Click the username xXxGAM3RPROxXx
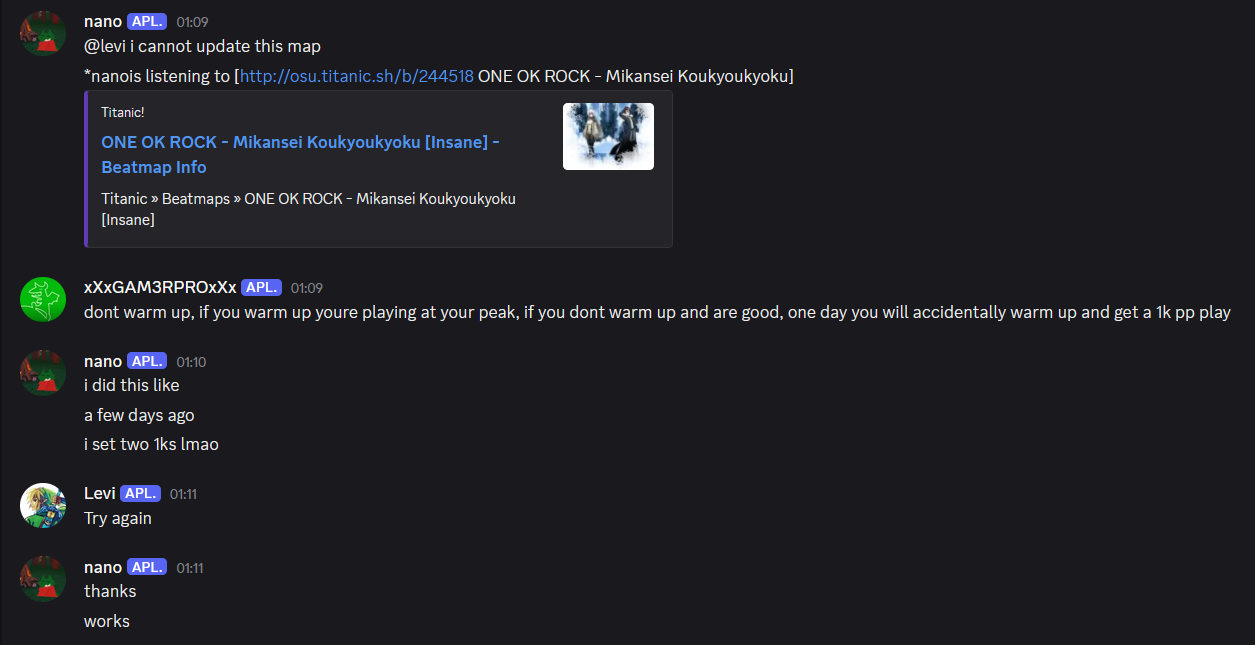 coord(160,287)
